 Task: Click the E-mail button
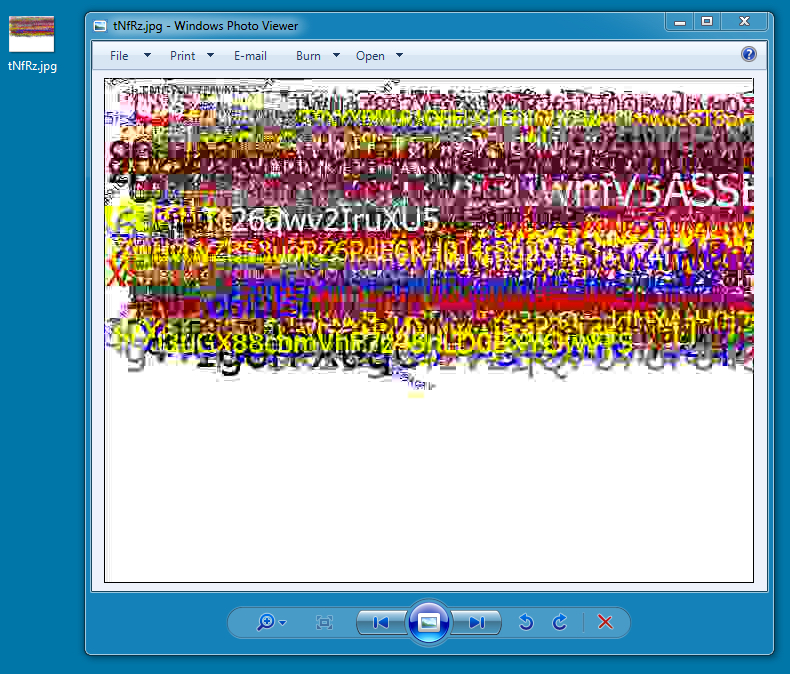(250, 56)
